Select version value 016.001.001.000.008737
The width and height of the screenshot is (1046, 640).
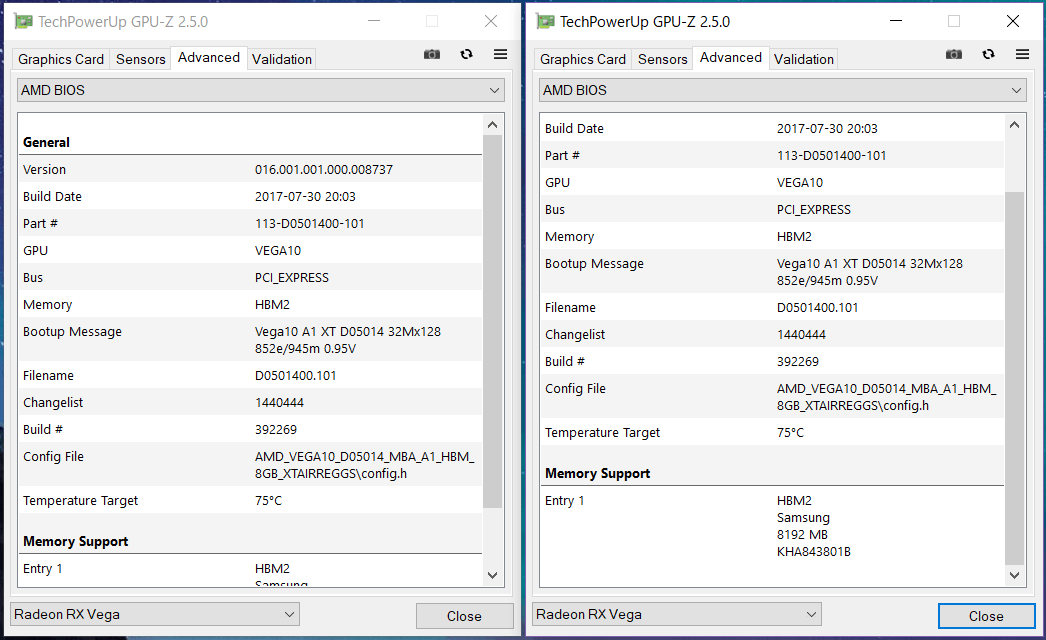[x=324, y=170]
